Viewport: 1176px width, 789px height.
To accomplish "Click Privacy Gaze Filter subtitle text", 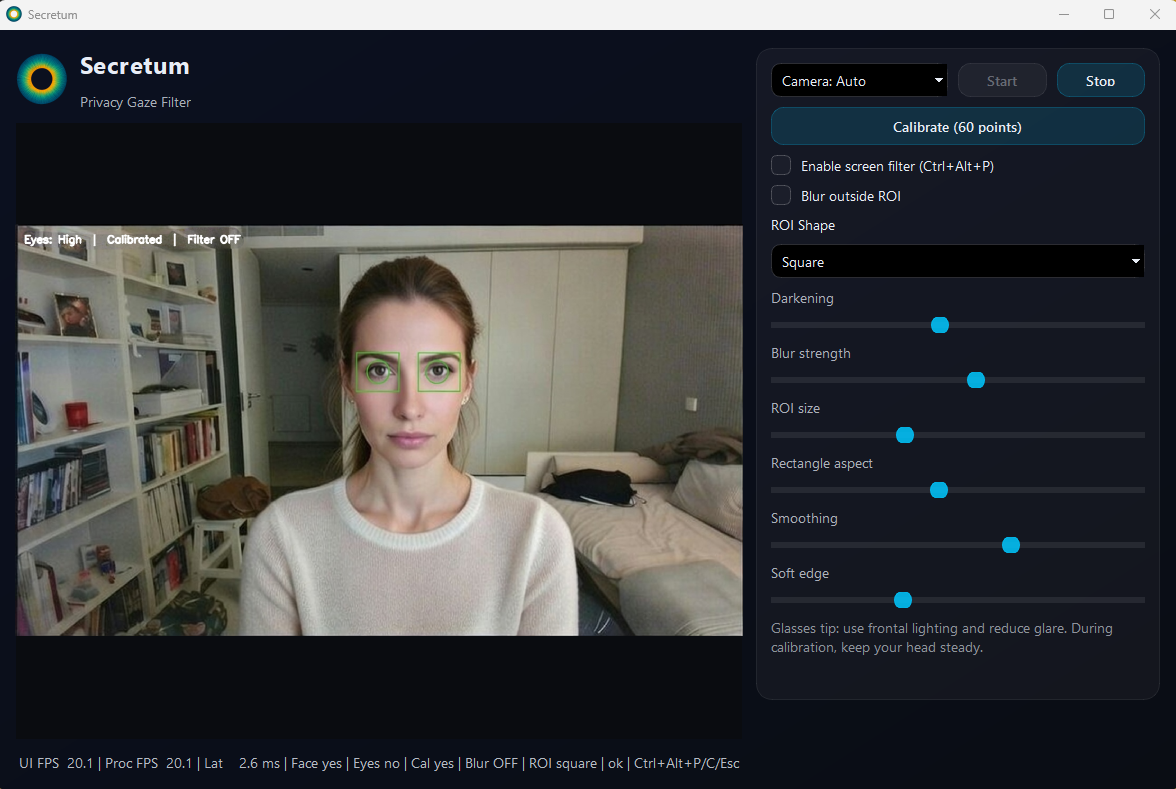I will point(135,102).
